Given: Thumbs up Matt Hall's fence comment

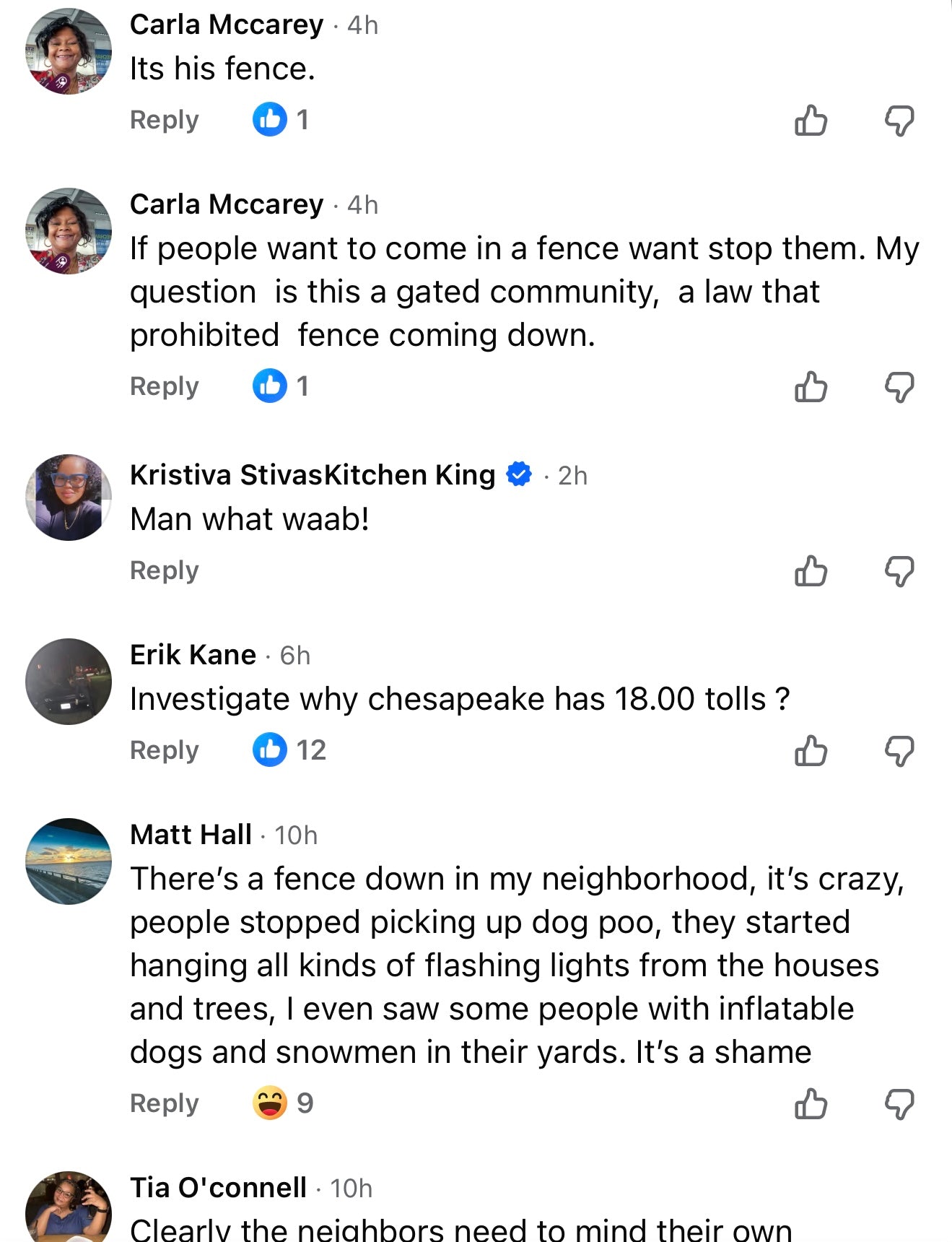Looking at the screenshot, I should point(811,1104).
